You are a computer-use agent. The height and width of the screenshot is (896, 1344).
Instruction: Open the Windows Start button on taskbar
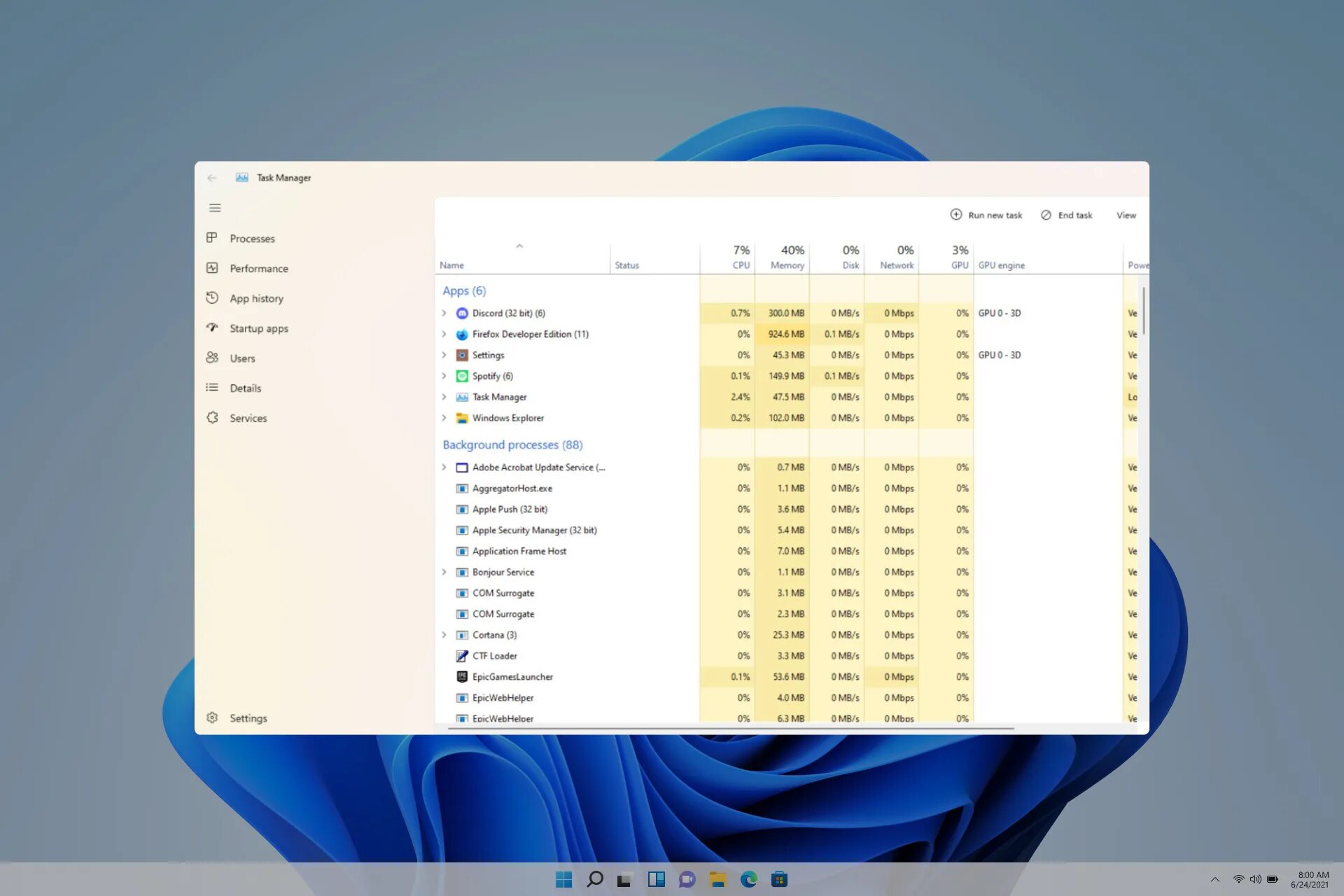pyautogui.click(x=563, y=879)
